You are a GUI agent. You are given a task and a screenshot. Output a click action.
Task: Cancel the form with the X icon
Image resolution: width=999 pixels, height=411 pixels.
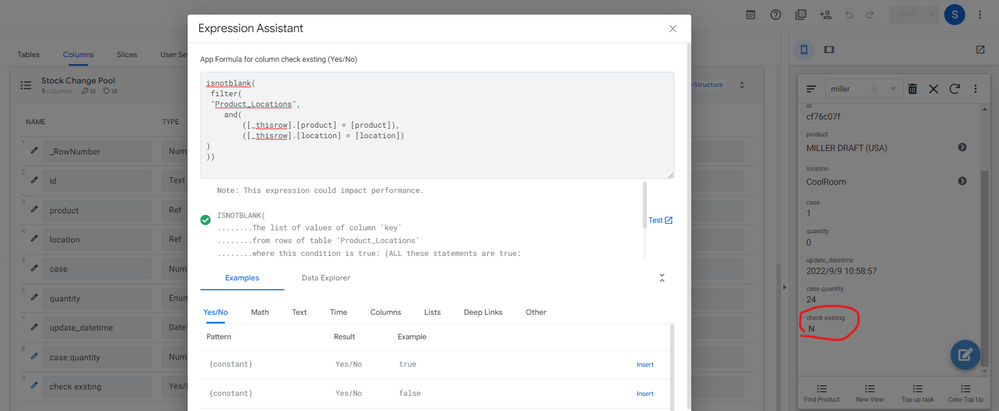933,89
